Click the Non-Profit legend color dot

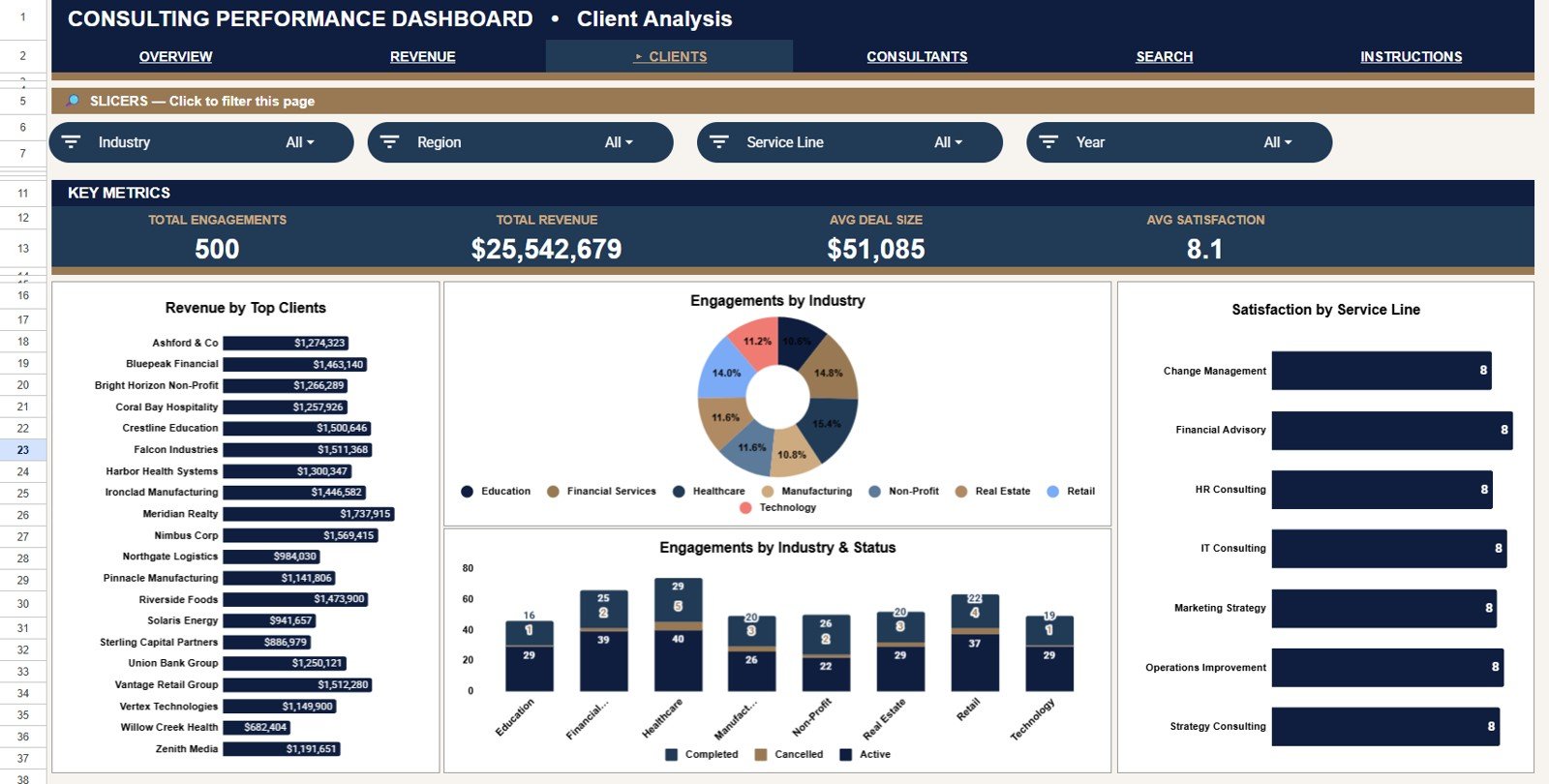[875, 492]
